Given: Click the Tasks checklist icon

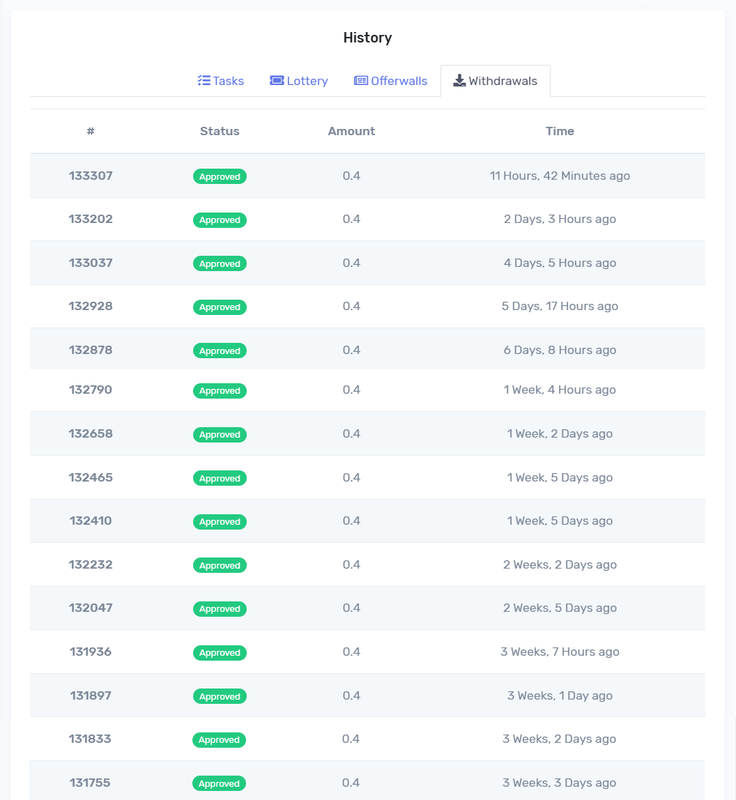Looking at the screenshot, I should pyautogui.click(x=204, y=81).
